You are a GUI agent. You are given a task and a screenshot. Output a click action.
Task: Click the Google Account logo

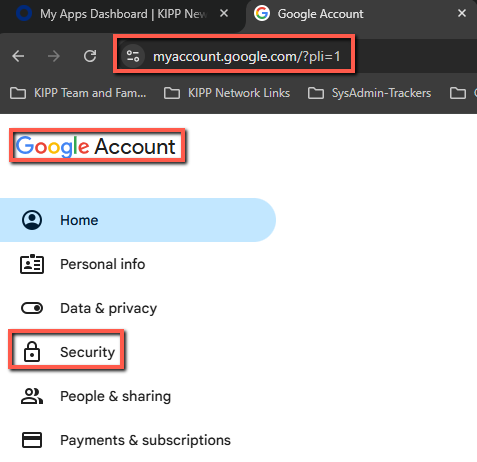pos(96,146)
